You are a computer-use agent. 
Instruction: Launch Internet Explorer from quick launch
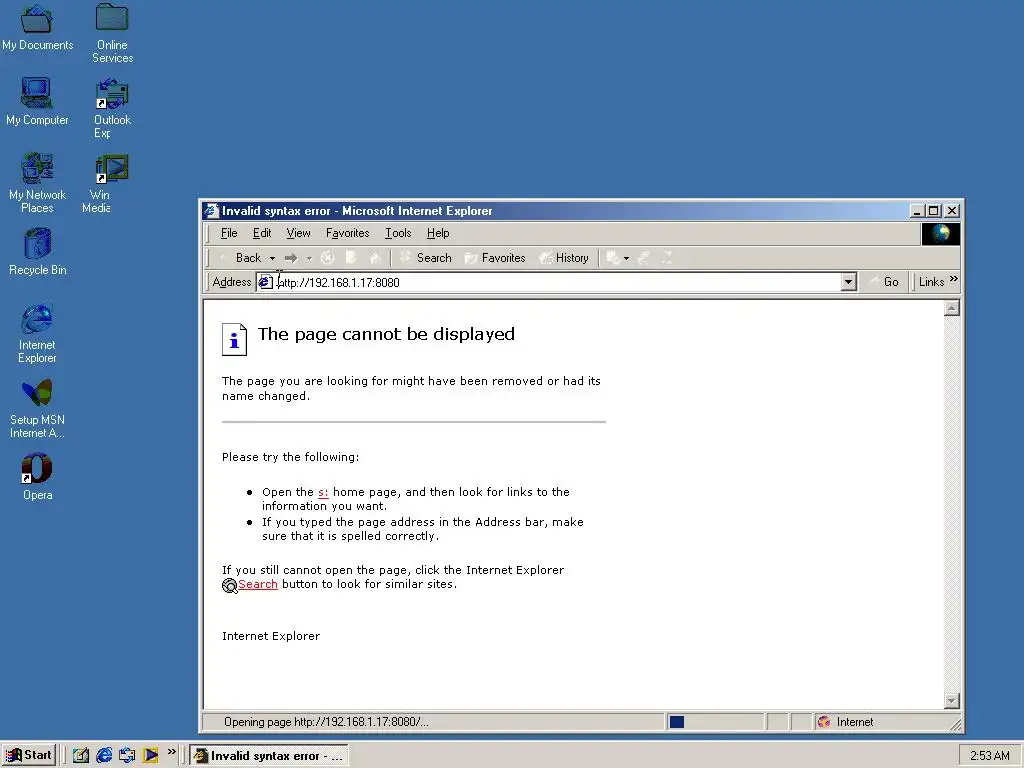coord(104,755)
